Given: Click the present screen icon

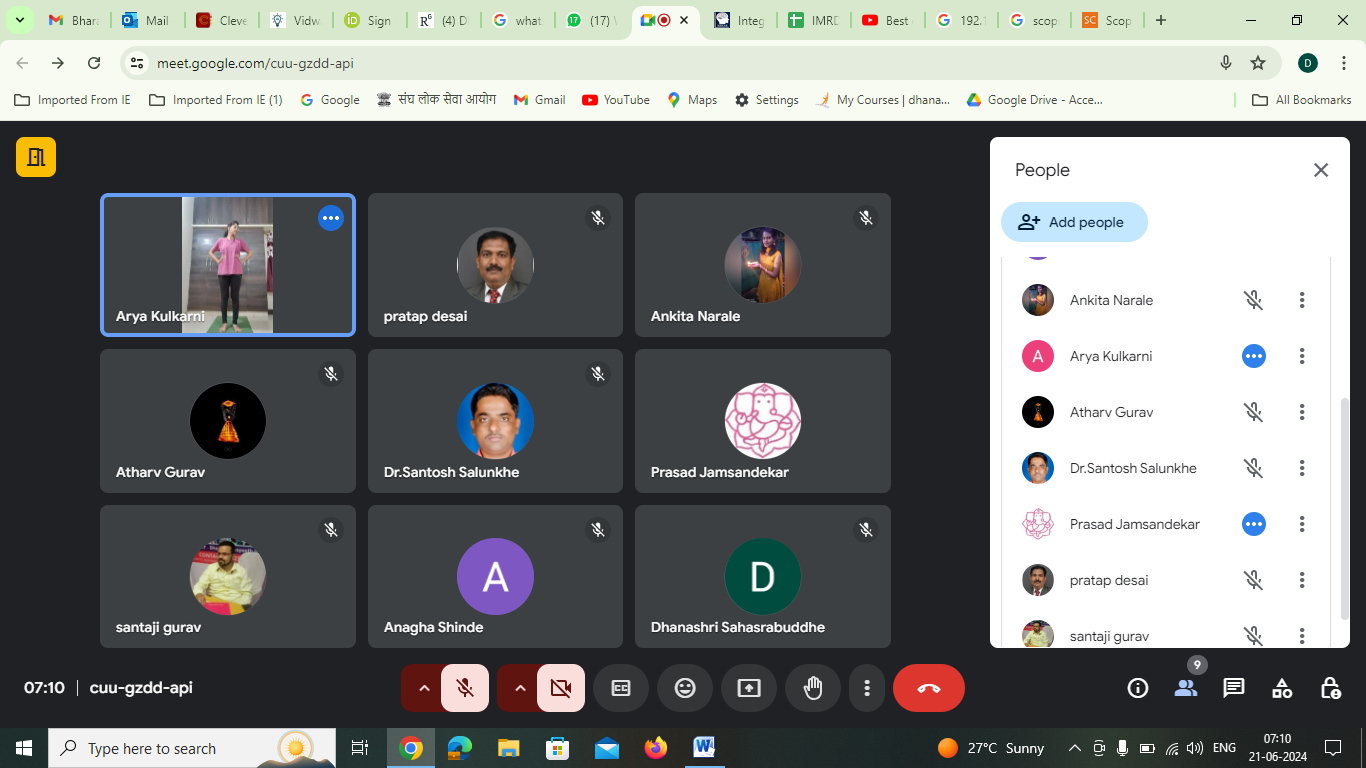Looking at the screenshot, I should click(749, 688).
